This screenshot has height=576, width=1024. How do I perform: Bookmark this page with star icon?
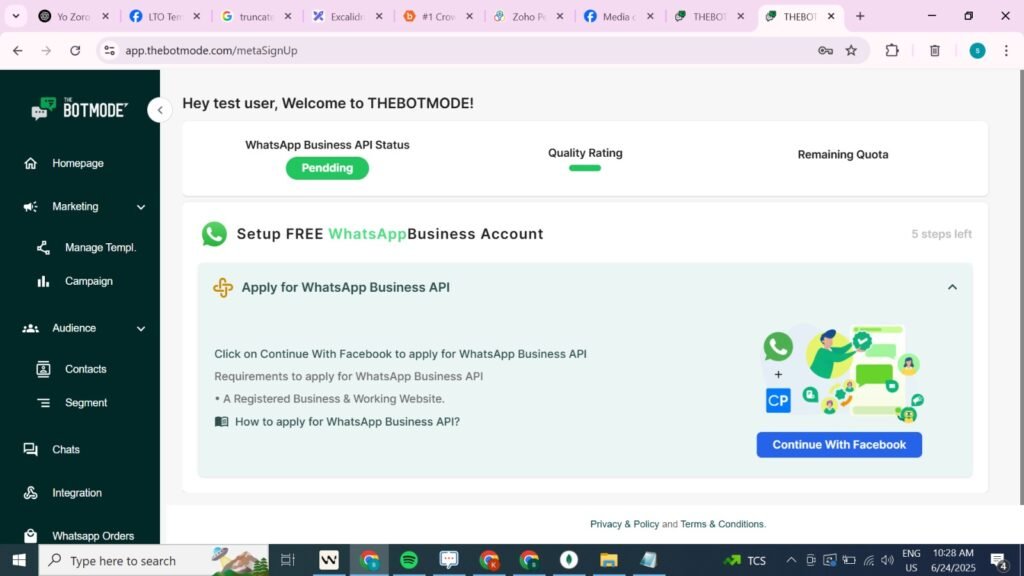pos(851,50)
